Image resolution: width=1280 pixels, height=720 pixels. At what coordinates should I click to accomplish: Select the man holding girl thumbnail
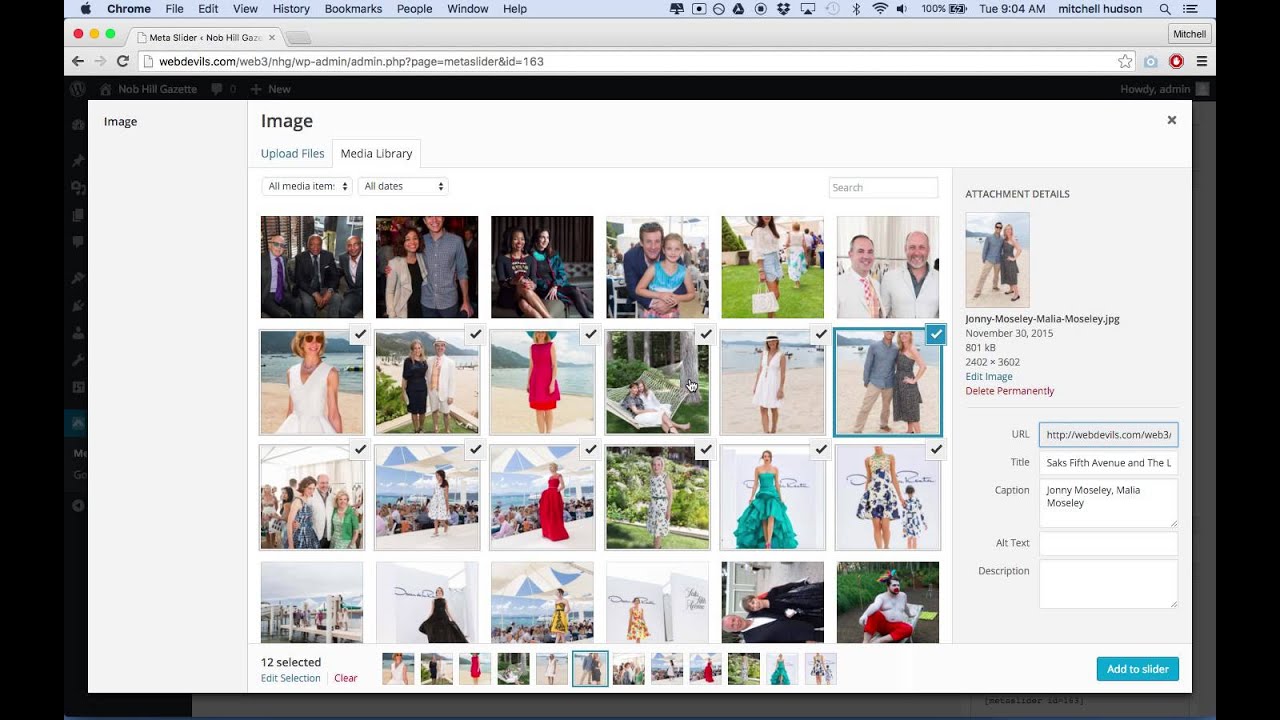(x=657, y=267)
